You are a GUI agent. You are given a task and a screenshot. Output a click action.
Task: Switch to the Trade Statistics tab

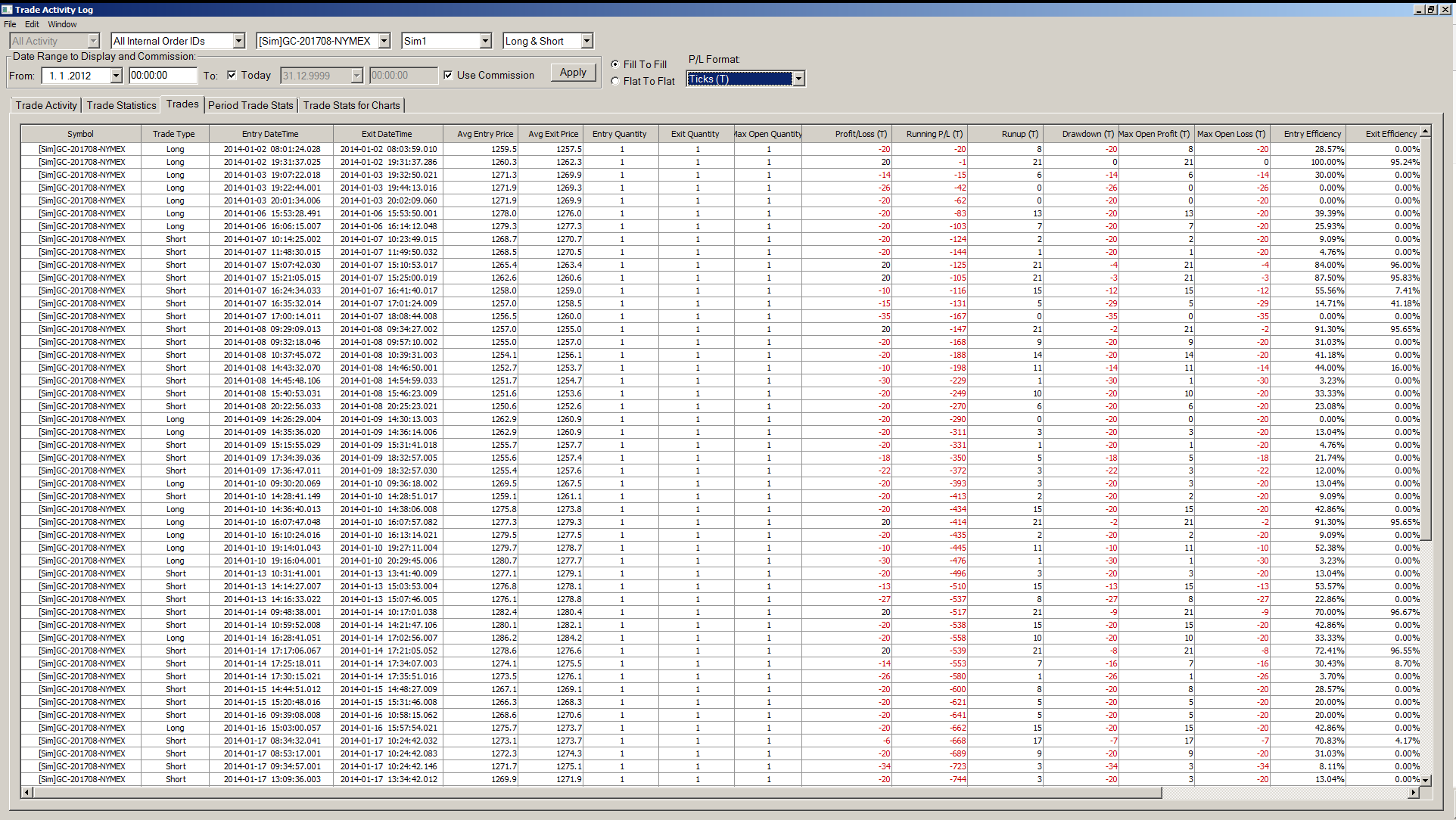click(x=121, y=105)
